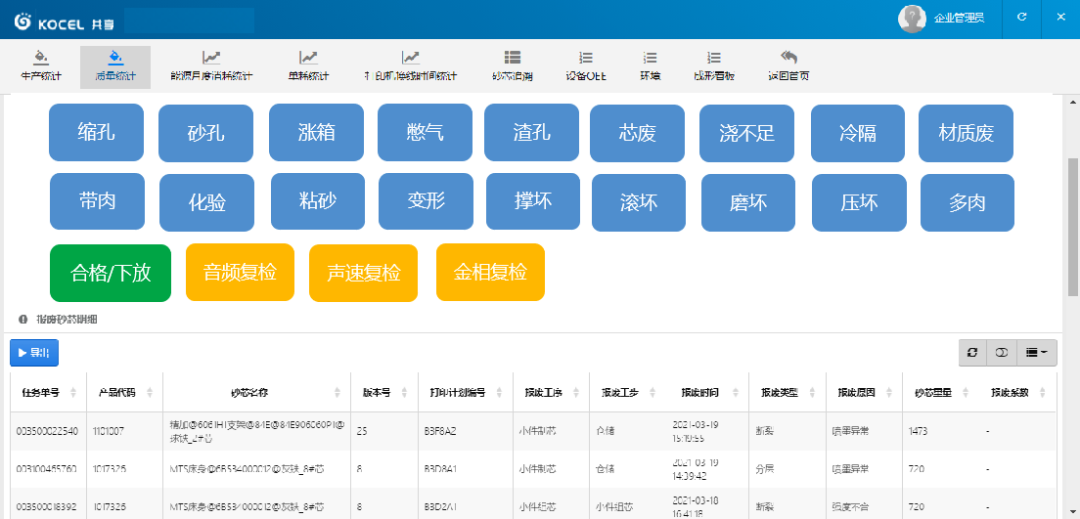Click the info icon beside the table section title
The image size is (1080, 519).
[23, 320]
